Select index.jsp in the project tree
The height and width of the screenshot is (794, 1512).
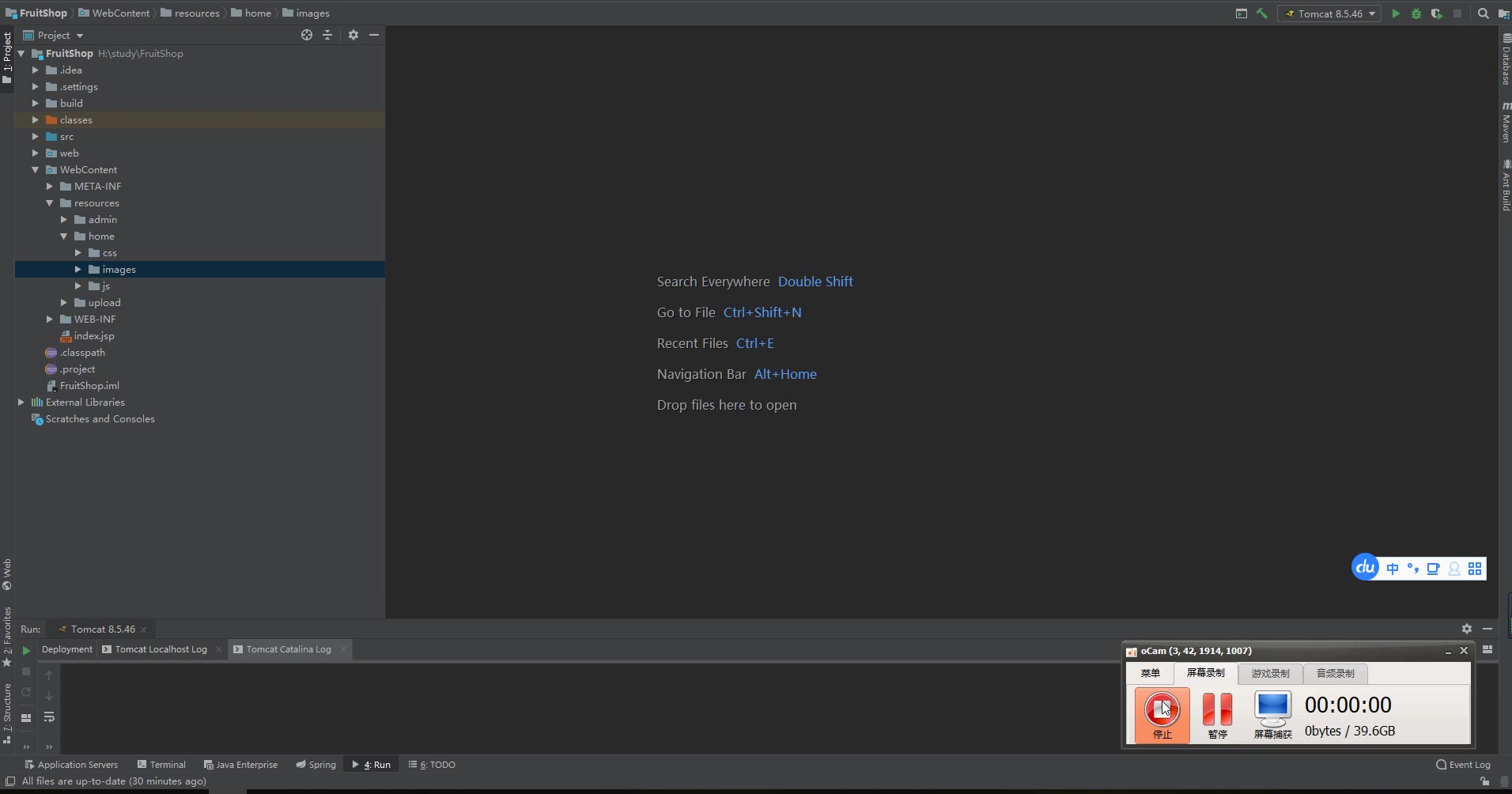tap(93, 336)
